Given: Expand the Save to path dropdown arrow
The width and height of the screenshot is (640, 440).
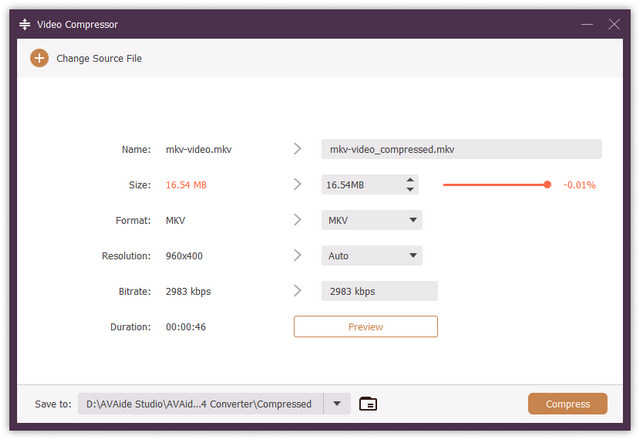Looking at the screenshot, I should click(337, 404).
